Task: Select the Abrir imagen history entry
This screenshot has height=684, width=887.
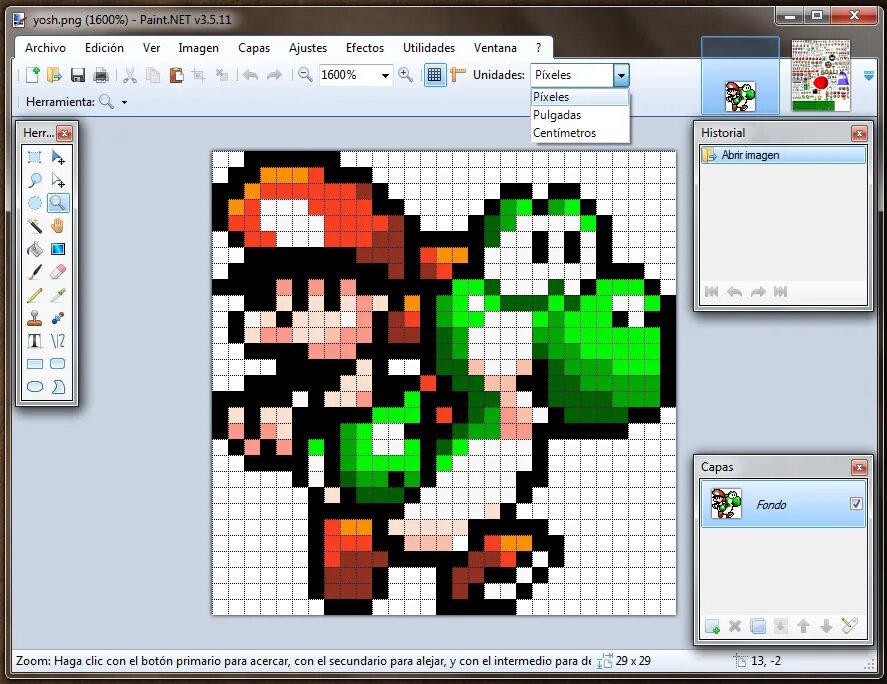Action: coord(783,155)
